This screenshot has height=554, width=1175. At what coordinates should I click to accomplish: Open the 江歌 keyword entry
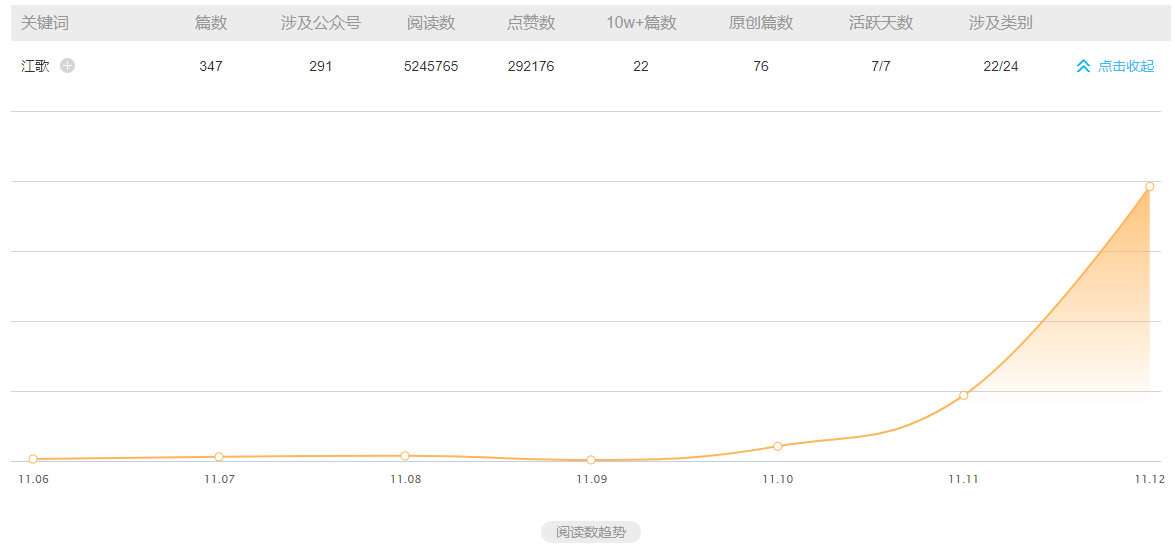click(35, 66)
